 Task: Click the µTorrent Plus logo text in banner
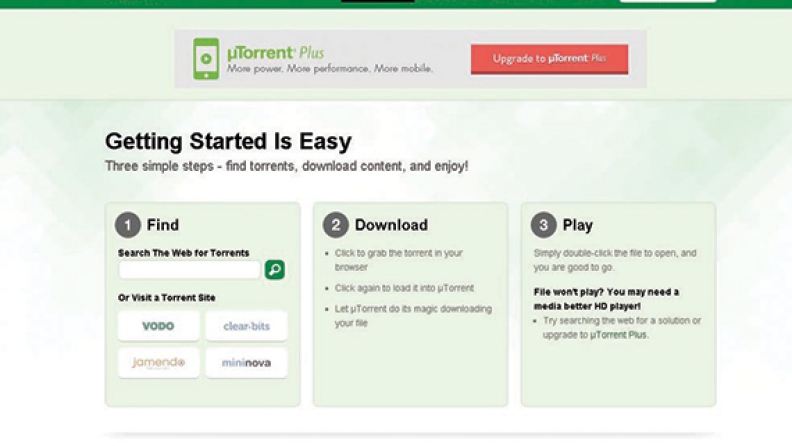[x=276, y=53]
